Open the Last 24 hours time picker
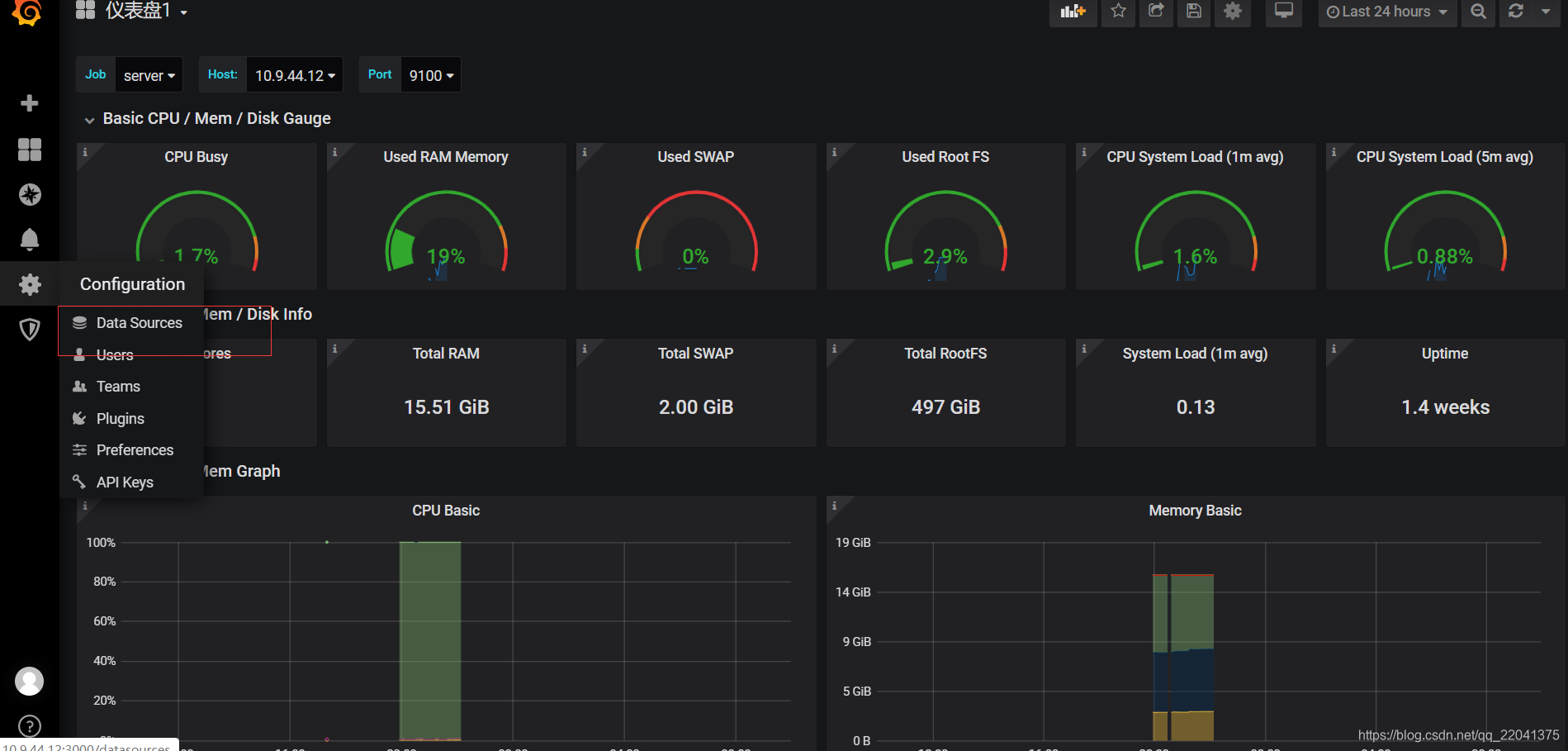The image size is (1568, 751). click(1387, 12)
